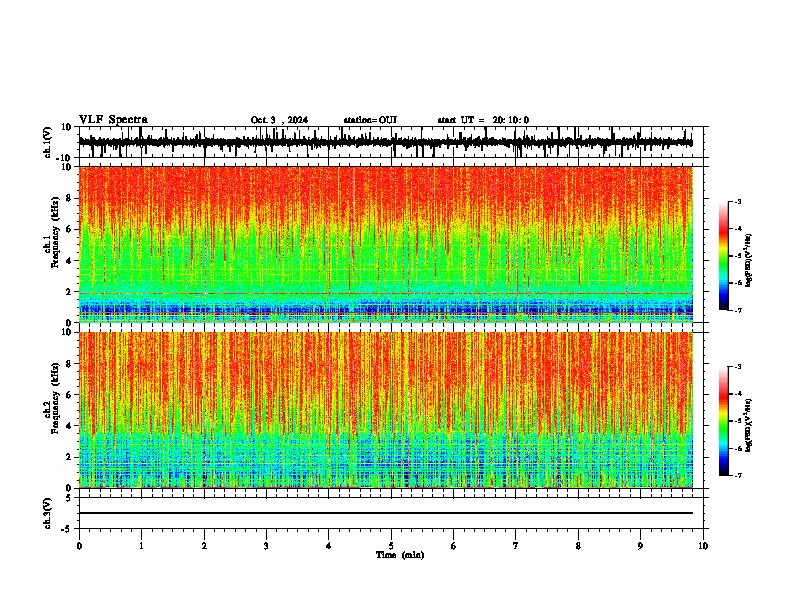792x612 pixels.
Task: Click the "ch.1(V)" axis label
Action: tap(49, 142)
